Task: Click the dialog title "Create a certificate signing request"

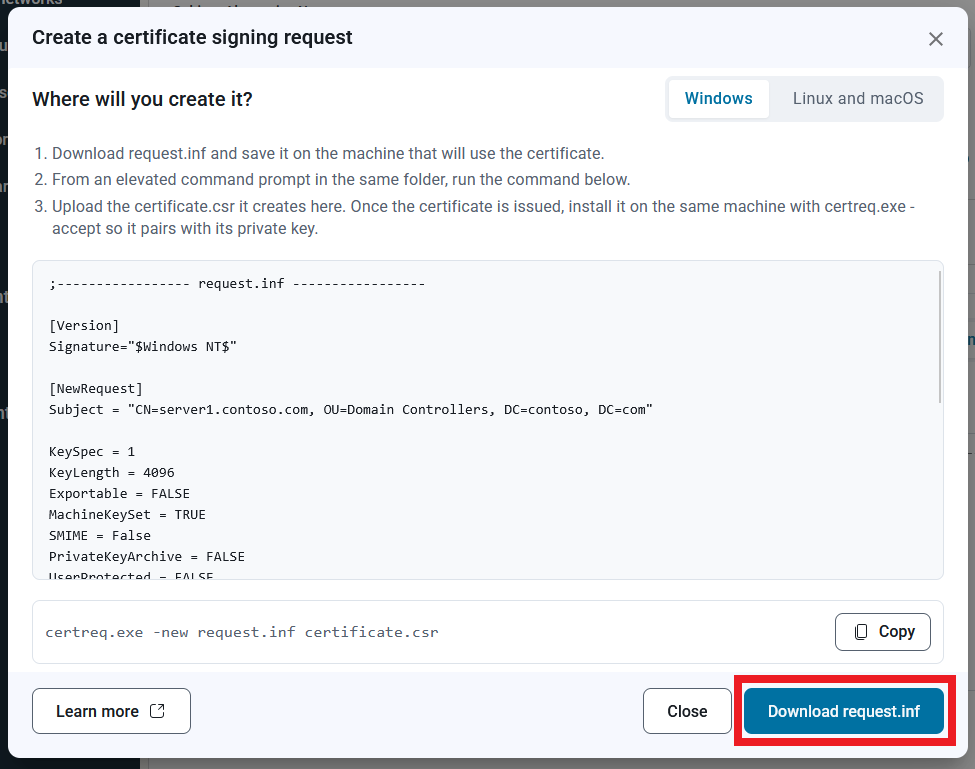Action: tap(192, 37)
